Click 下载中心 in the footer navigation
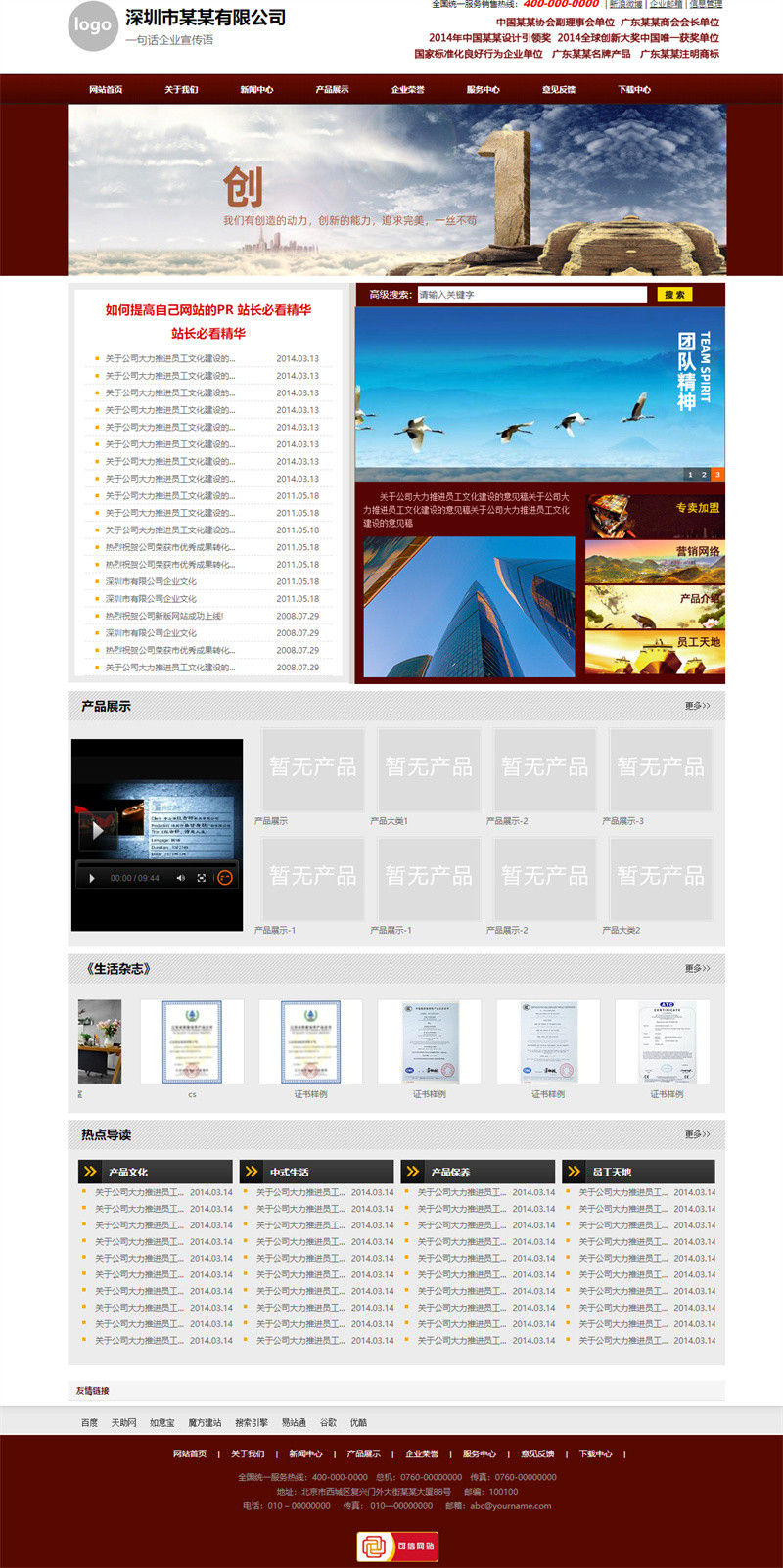The width and height of the screenshot is (783, 1568). coord(595,1454)
